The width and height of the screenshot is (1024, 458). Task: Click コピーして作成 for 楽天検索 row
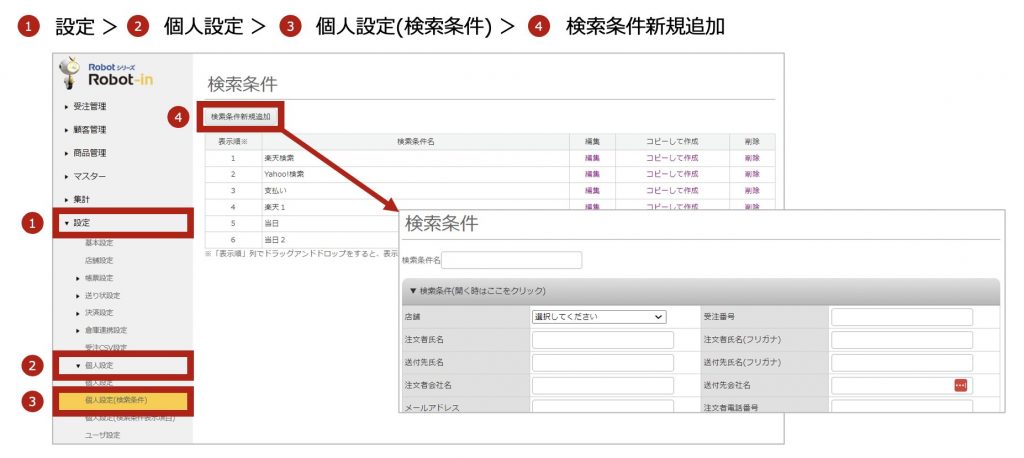(672, 158)
